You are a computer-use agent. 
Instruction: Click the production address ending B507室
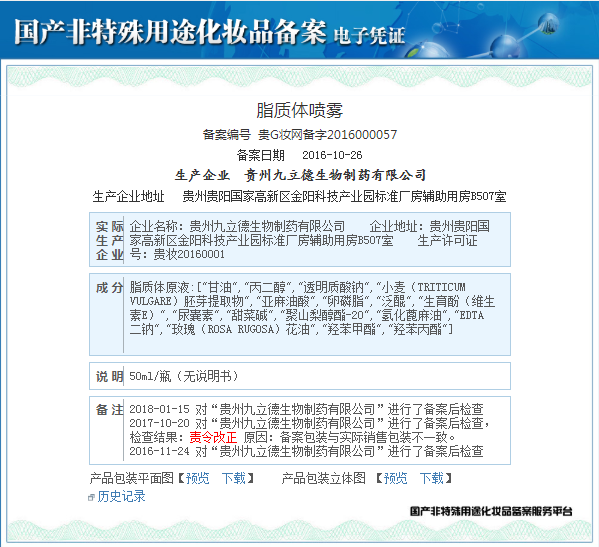point(344,196)
